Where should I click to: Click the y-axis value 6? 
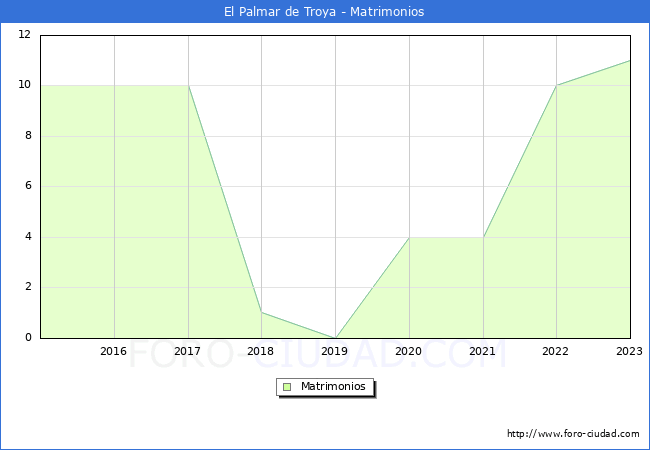[x=28, y=186]
